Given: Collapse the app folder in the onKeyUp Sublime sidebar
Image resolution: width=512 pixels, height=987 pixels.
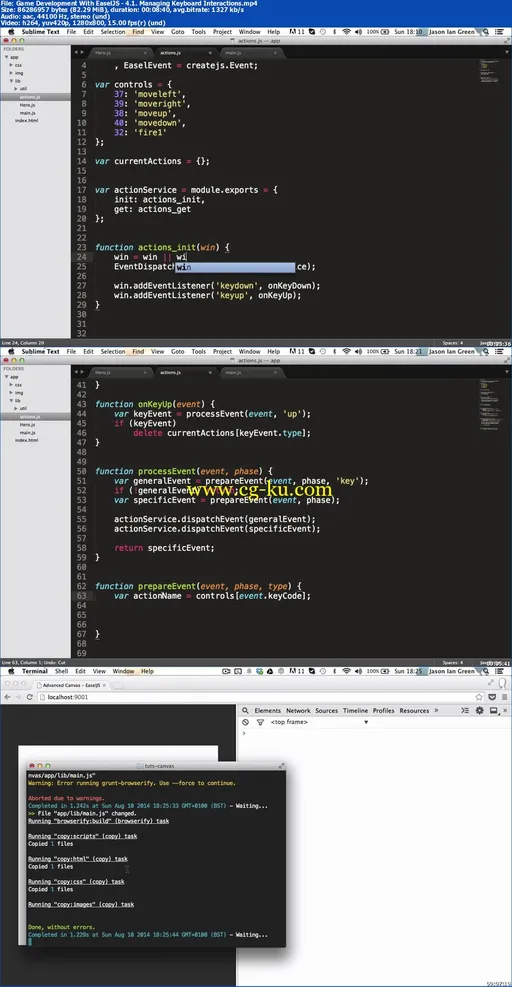Looking at the screenshot, I should point(6,376).
